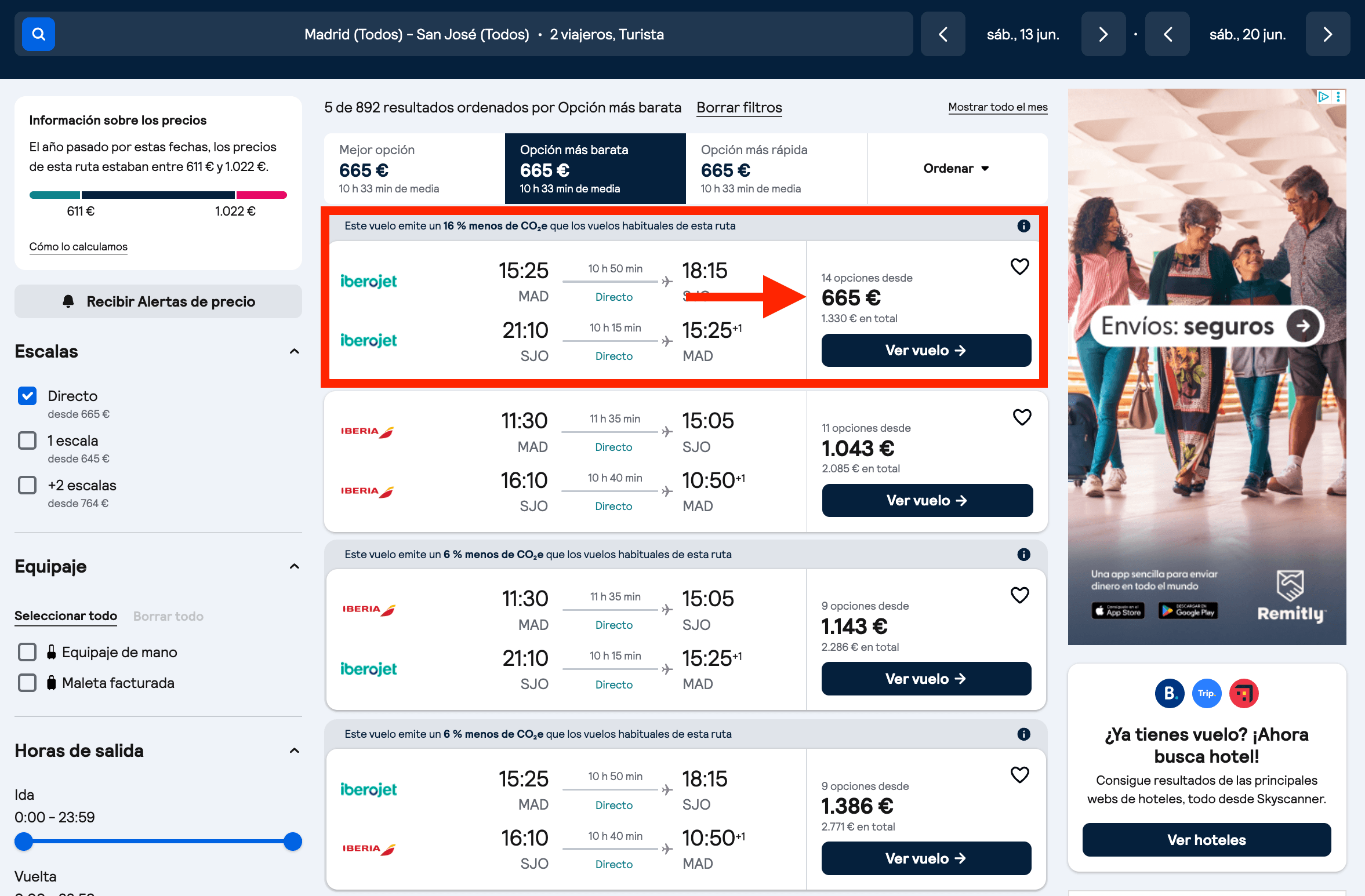Click Ver vuelo for the 665 € flight
Image resolution: width=1365 pixels, height=896 pixels.
coord(926,350)
